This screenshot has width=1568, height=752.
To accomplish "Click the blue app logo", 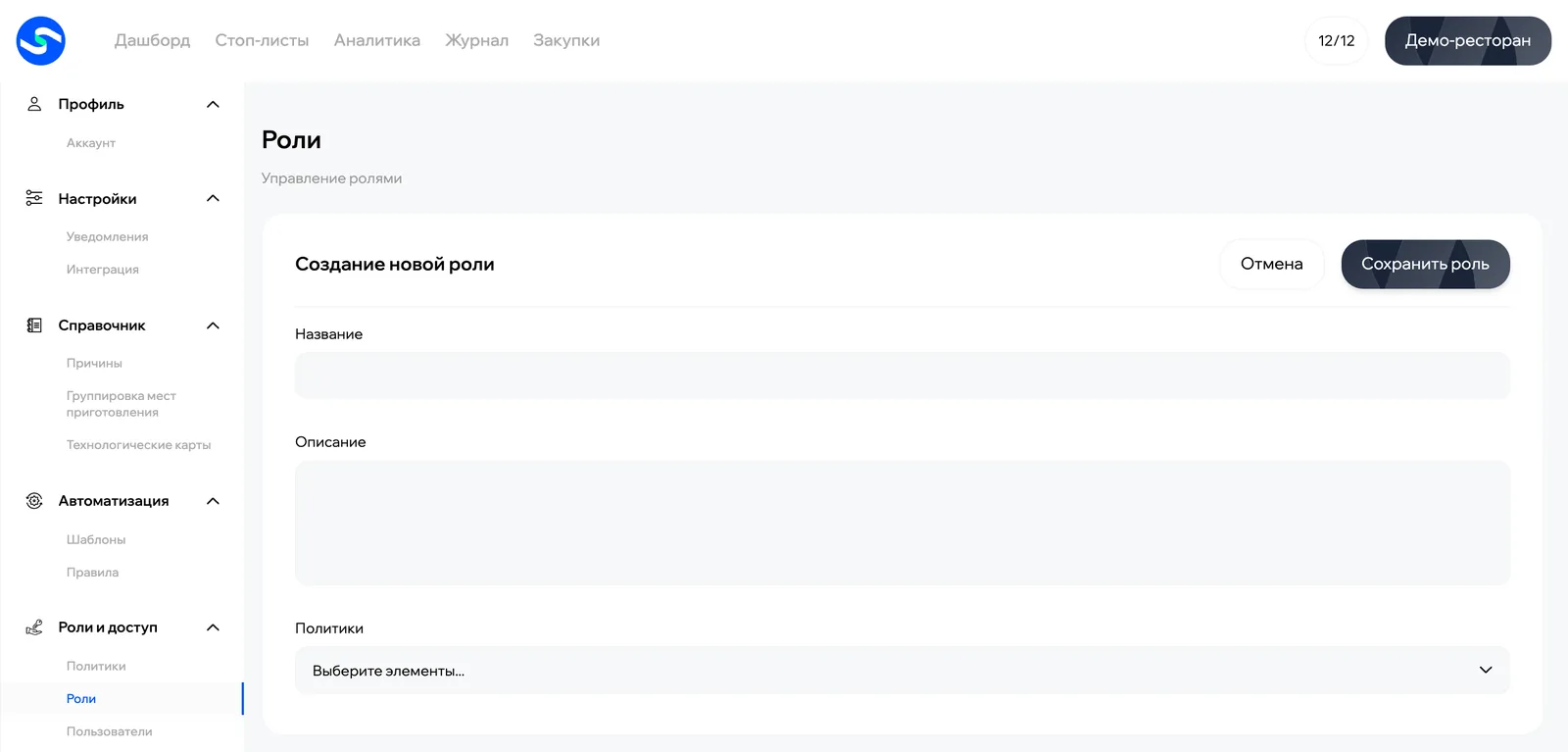I will pyautogui.click(x=41, y=41).
